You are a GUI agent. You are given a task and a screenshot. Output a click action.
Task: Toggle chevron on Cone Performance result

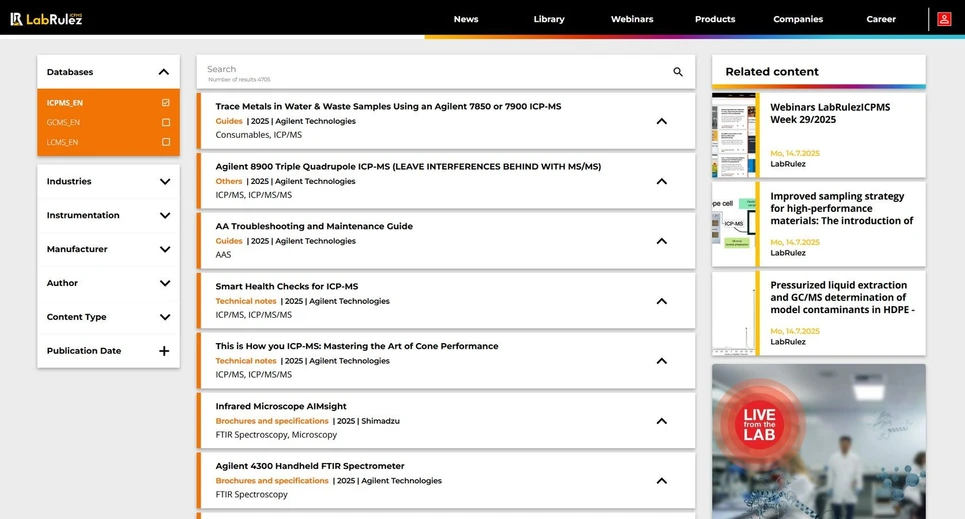pos(662,361)
